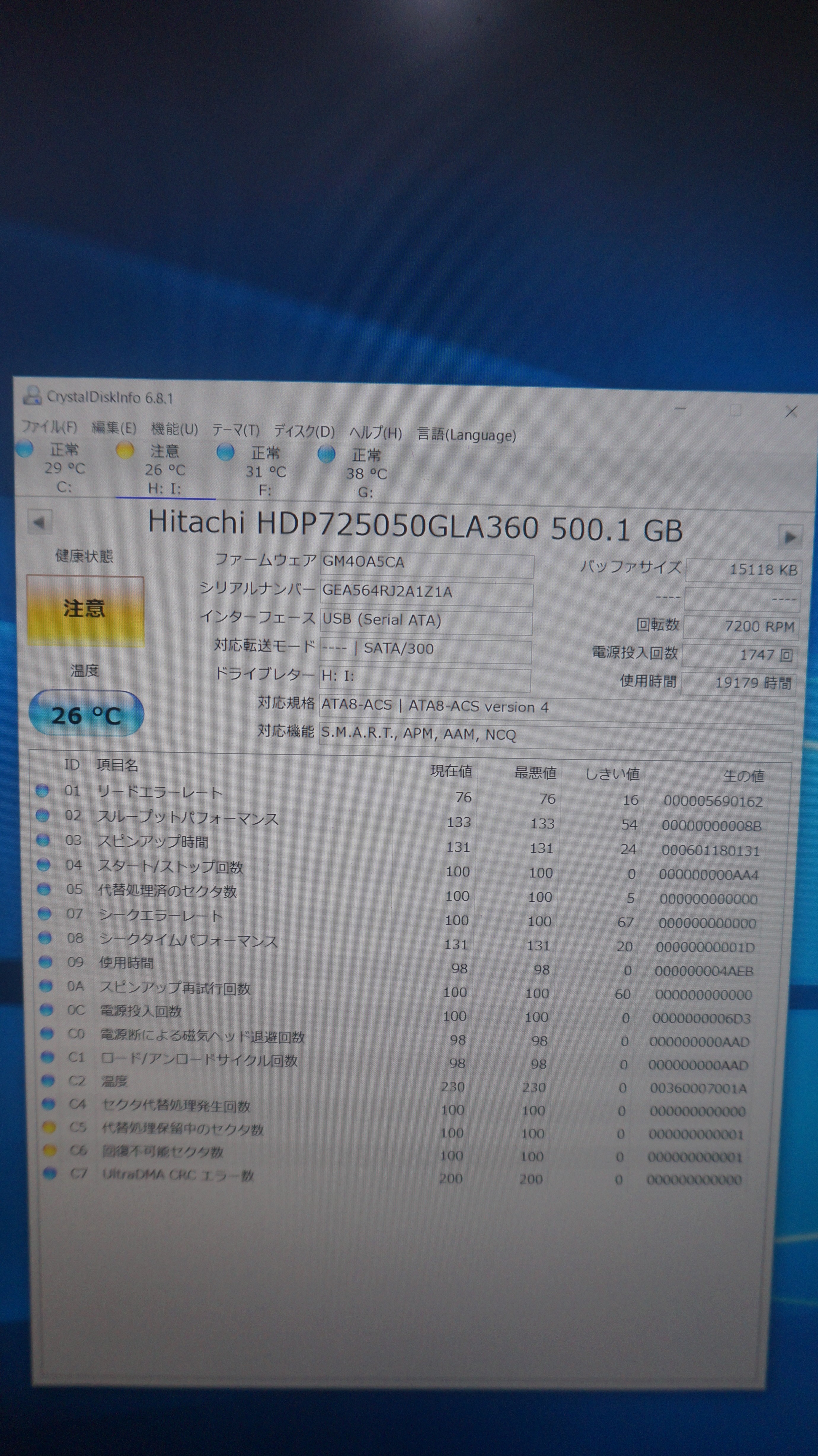
Task: Select the スピンアップ再試行回数 attribute name
Action: point(175,989)
